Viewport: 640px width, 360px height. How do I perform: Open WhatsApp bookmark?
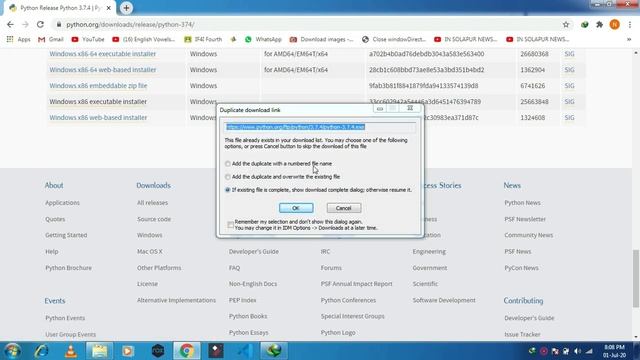click(x=263, y=39)
